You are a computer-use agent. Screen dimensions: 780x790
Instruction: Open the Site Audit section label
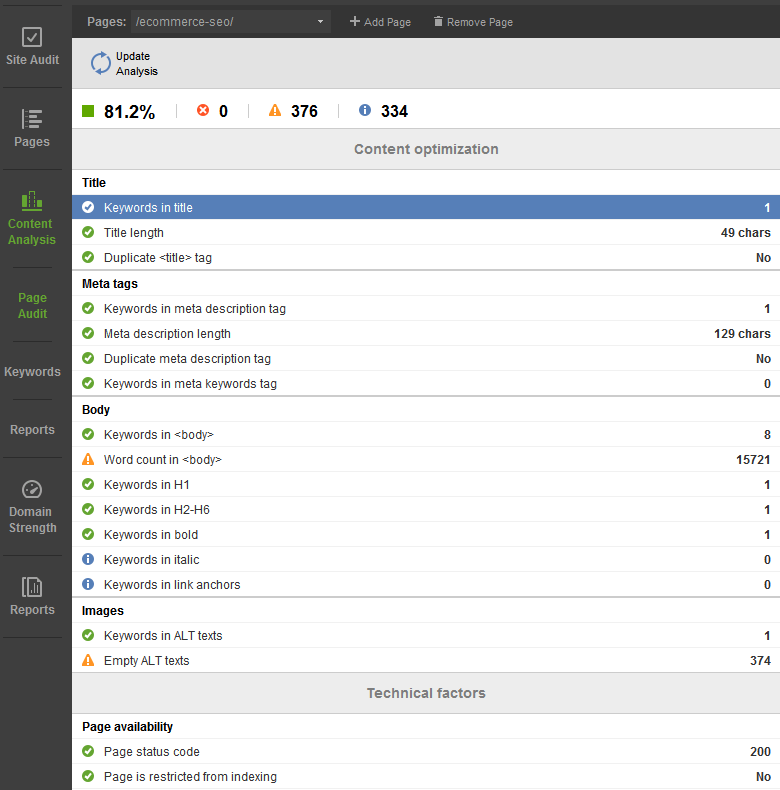[x=32, y=59]
